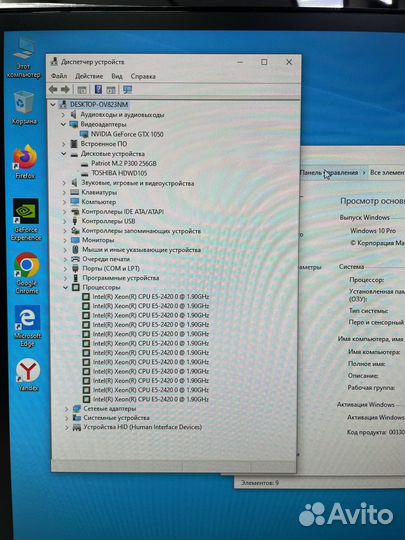Open Этот компьютер desktop icon
This screenshot has width=405, height=540.
[24, 58]
